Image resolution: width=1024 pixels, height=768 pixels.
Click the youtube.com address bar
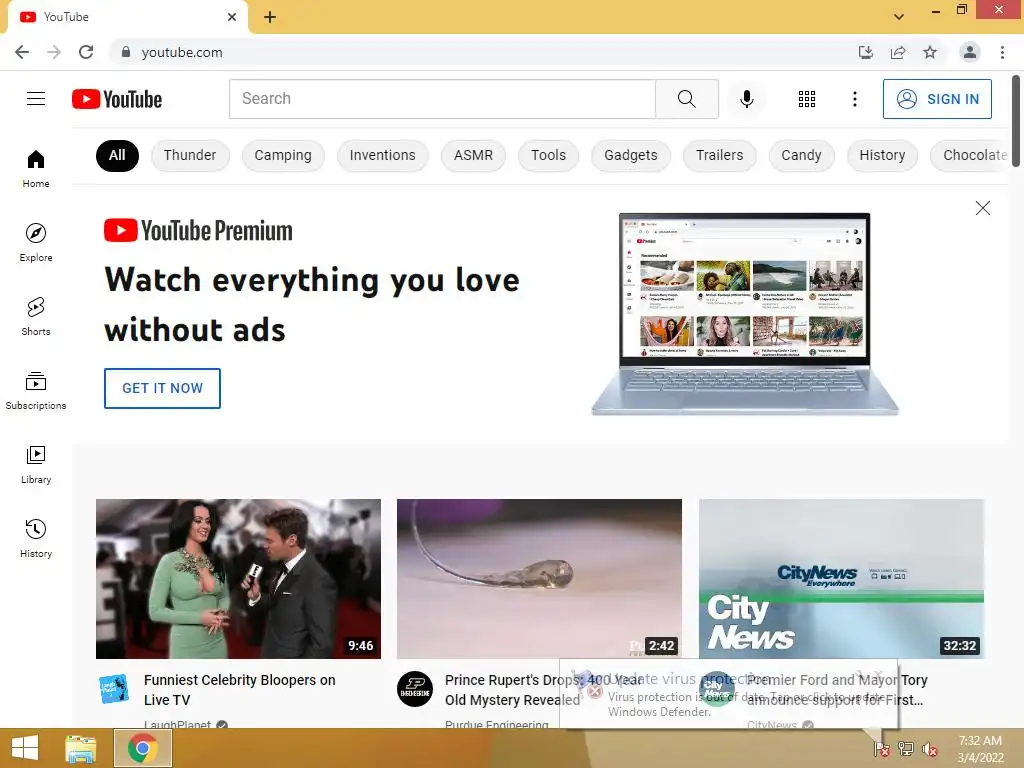483,52
